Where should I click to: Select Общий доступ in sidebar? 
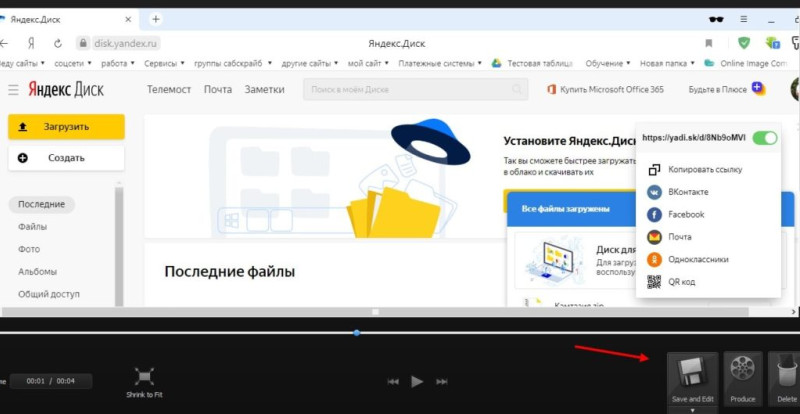click(49, 294)
